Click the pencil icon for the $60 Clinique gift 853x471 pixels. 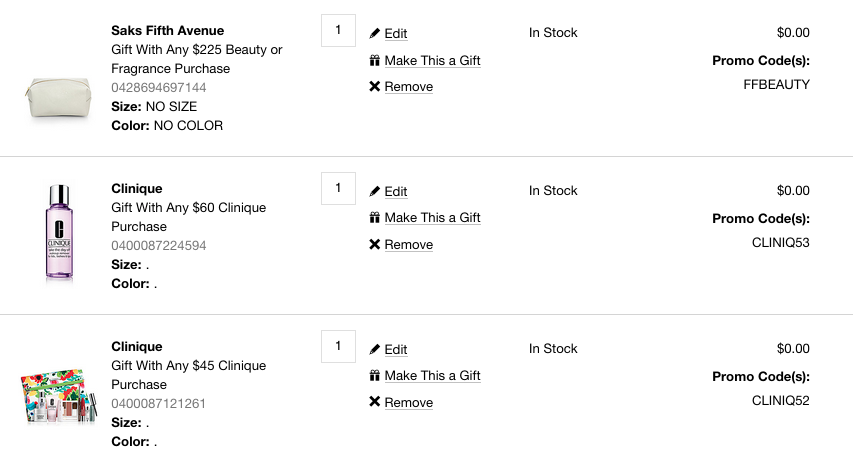374,191
